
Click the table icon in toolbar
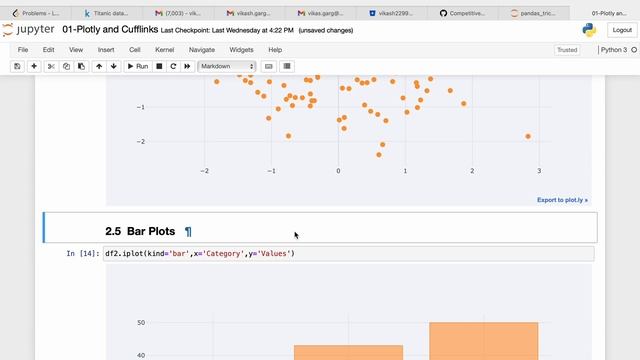tap(287, 66)
